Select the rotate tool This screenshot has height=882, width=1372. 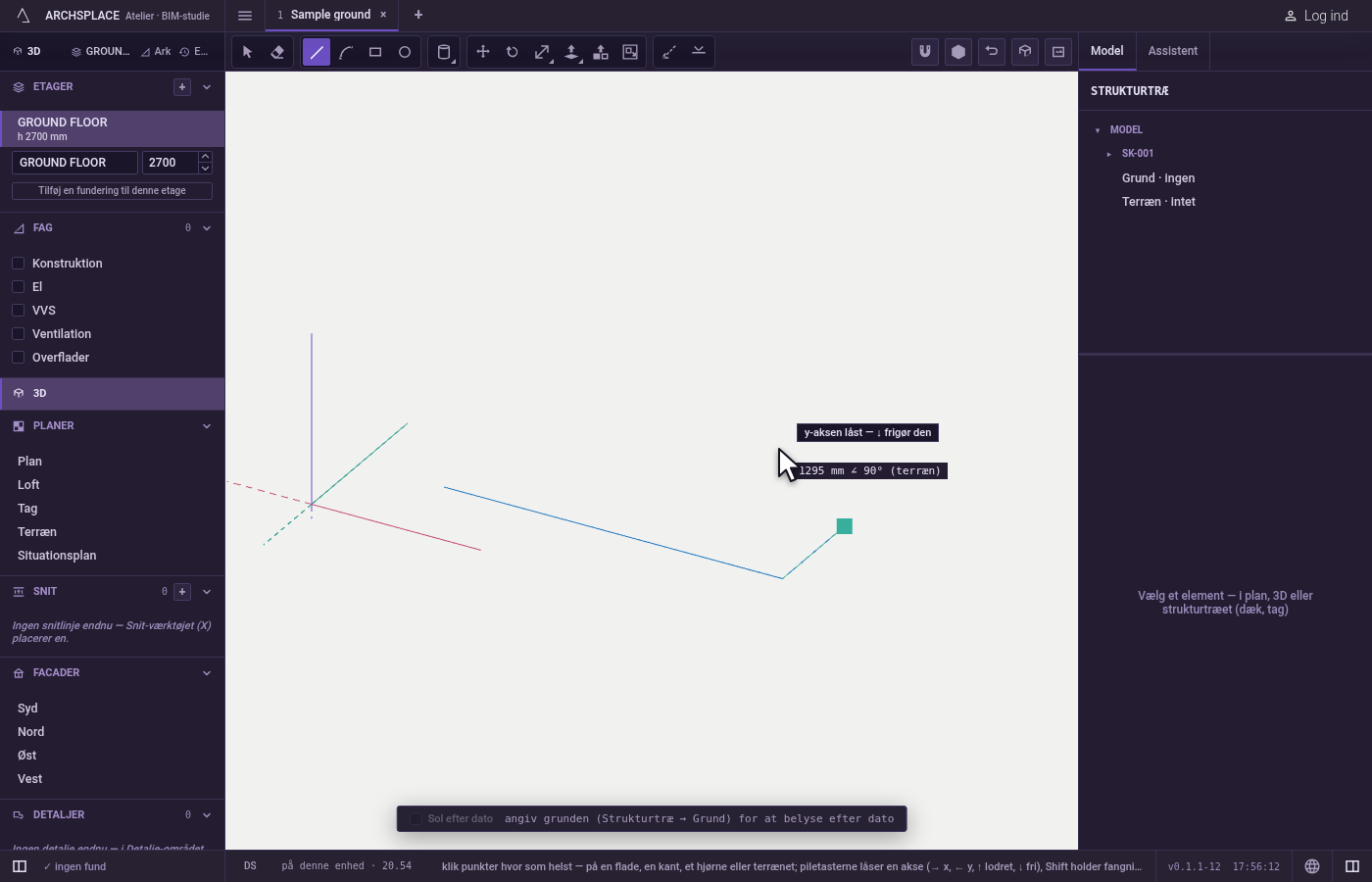tap(513, 52)
